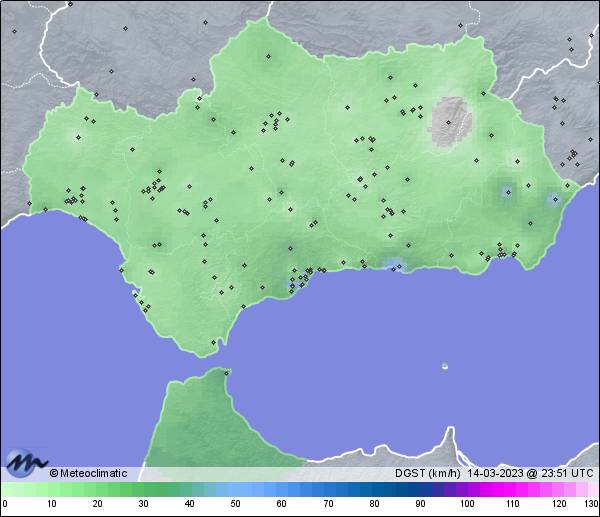Click the scale value 40
This screenshot has width=600, height=517.
point(189,503)
